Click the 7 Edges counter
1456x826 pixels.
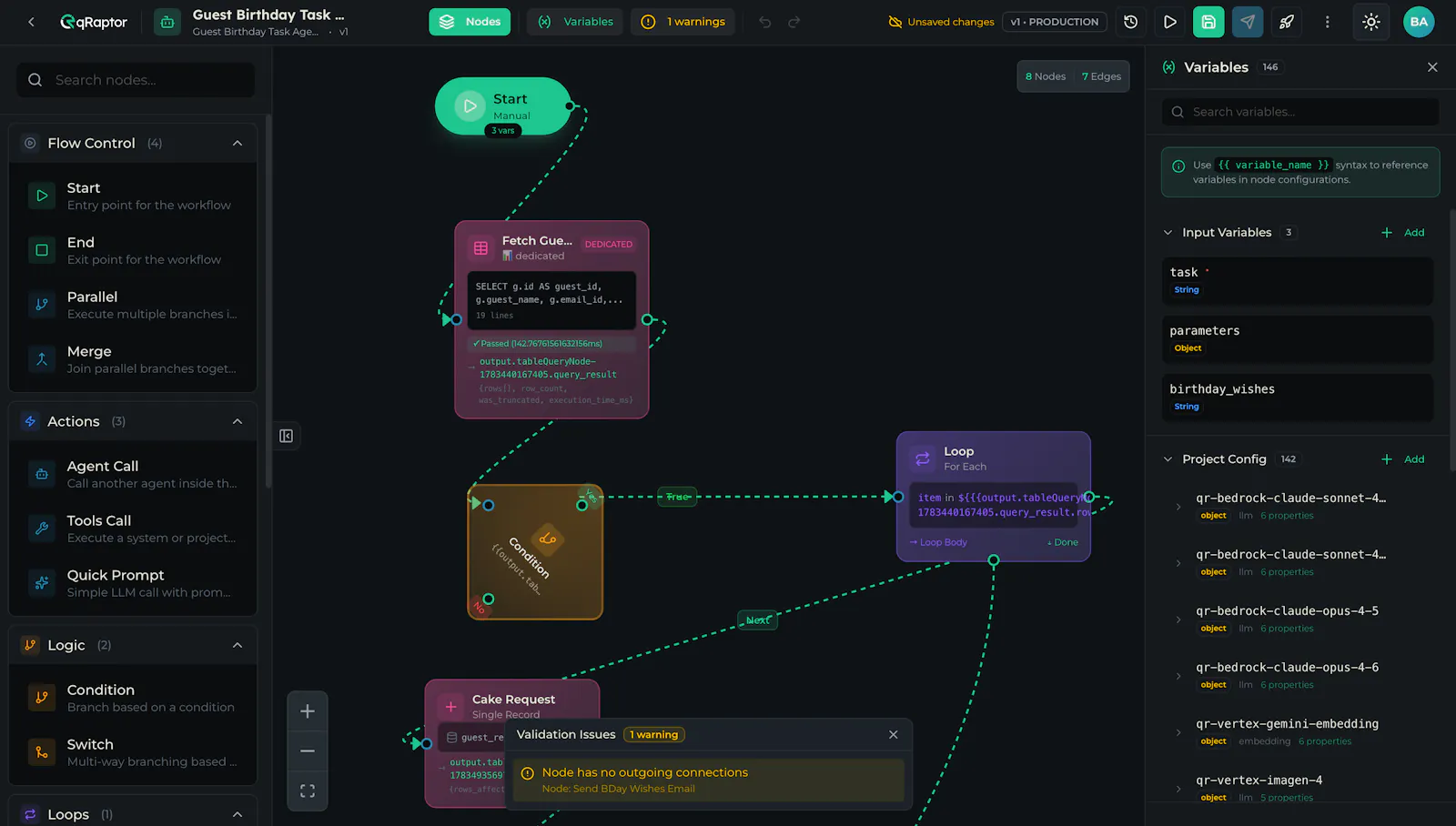point(1101,76)
